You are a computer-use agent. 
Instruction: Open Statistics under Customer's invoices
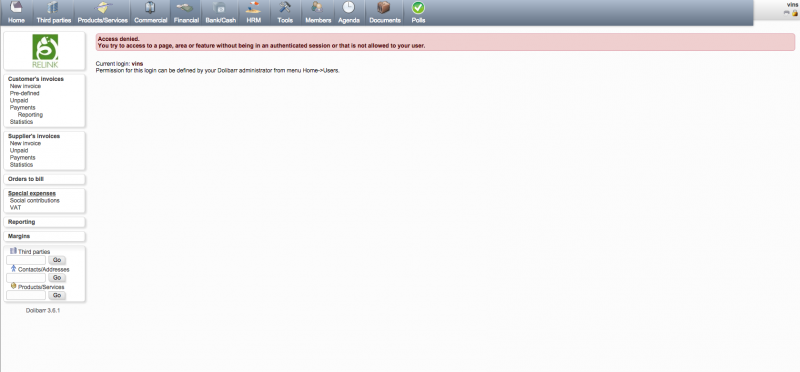point(21,122)
